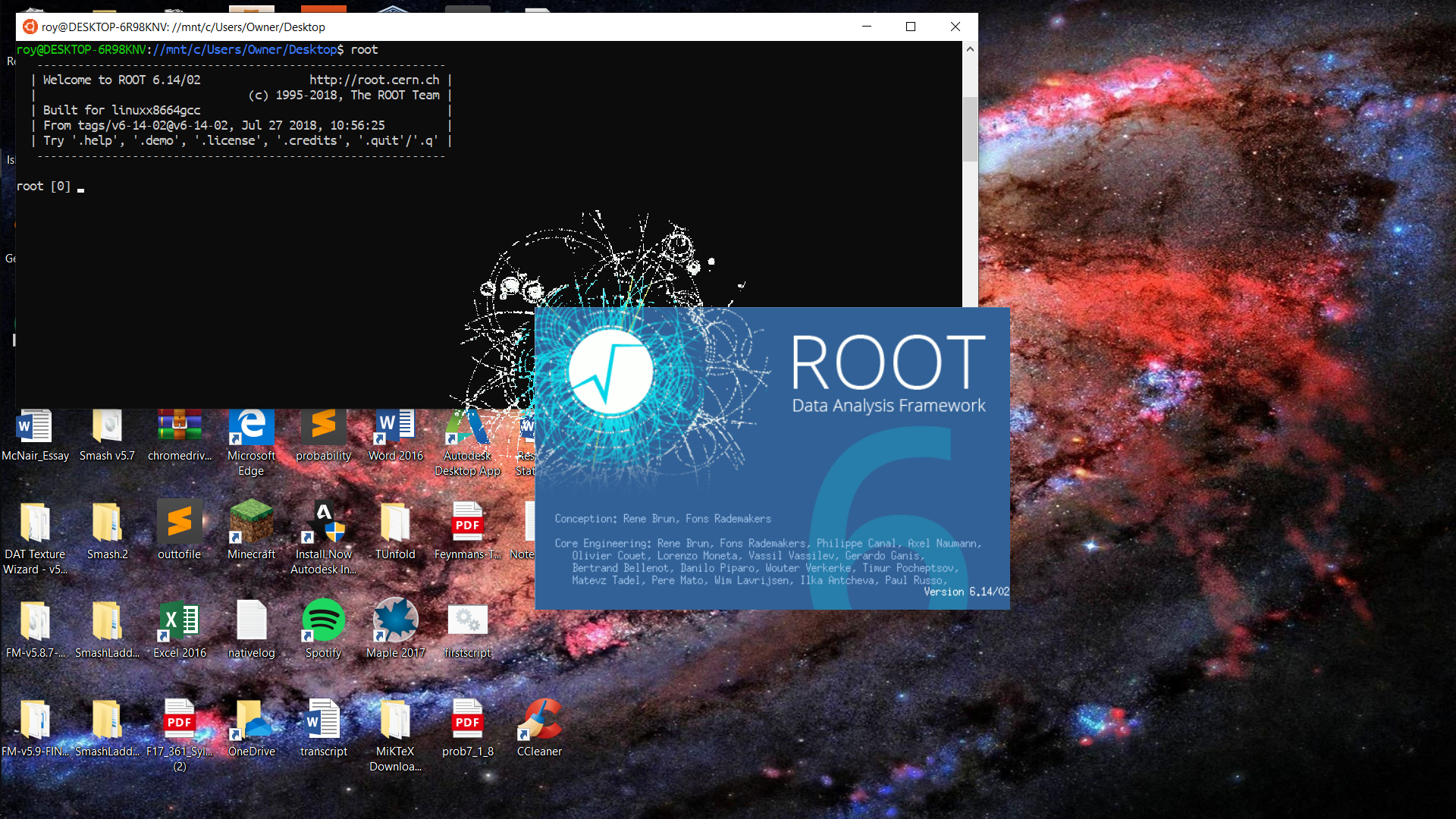Click the Ubuntu icon in terminal title bar
This screenshot has height=819, width=1456.
click(x=30, y=27)
